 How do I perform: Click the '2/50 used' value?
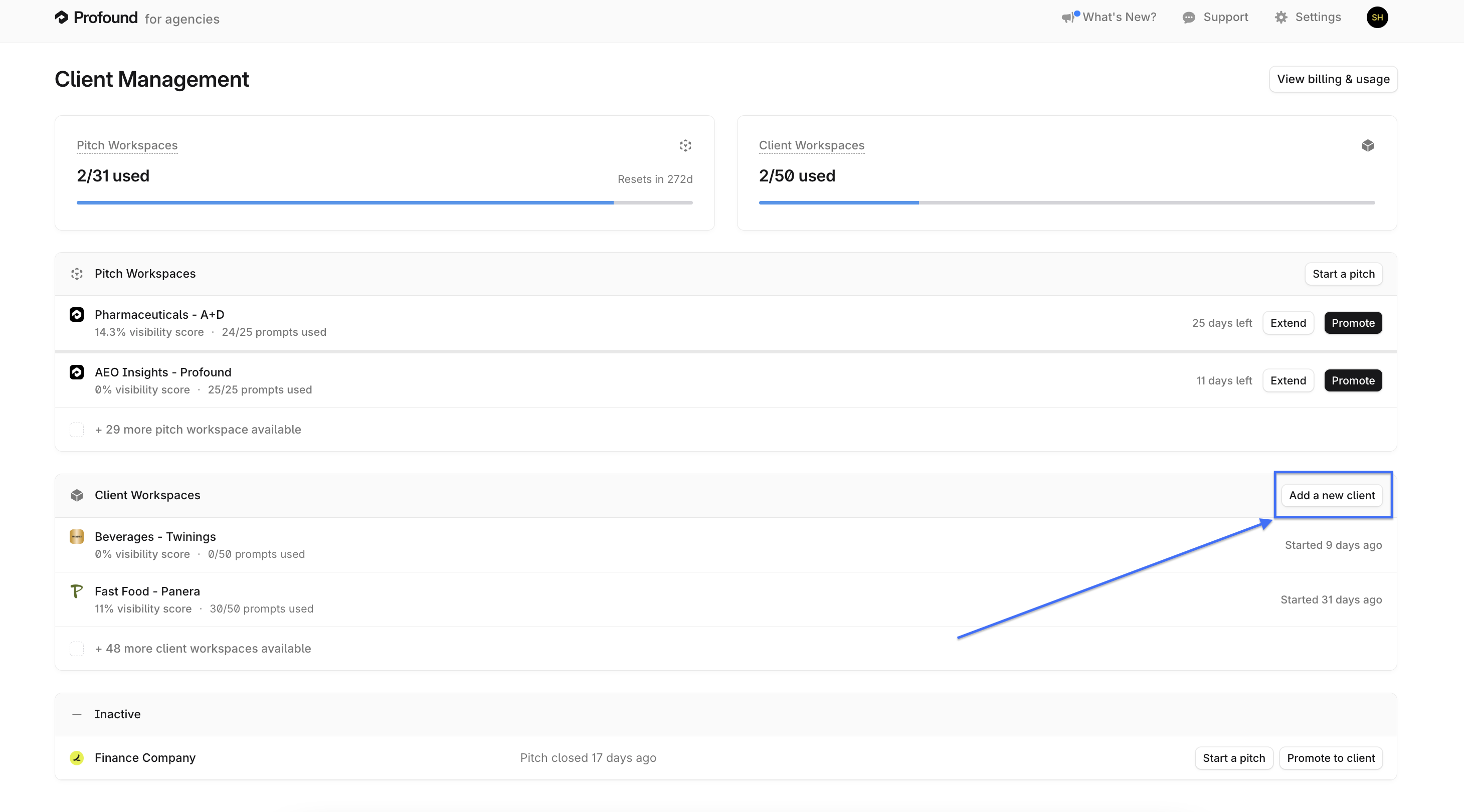click(x=797, y=176)
